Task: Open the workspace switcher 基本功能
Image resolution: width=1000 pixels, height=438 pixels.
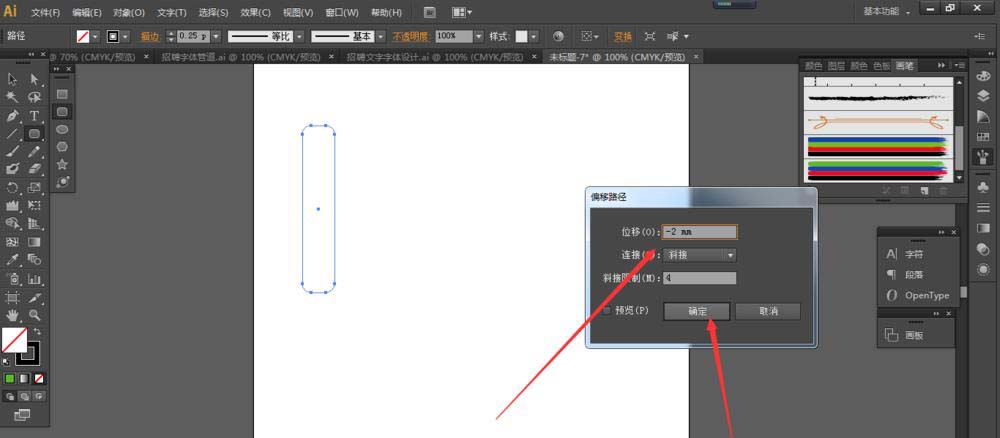Action: [x=886, y=11]
